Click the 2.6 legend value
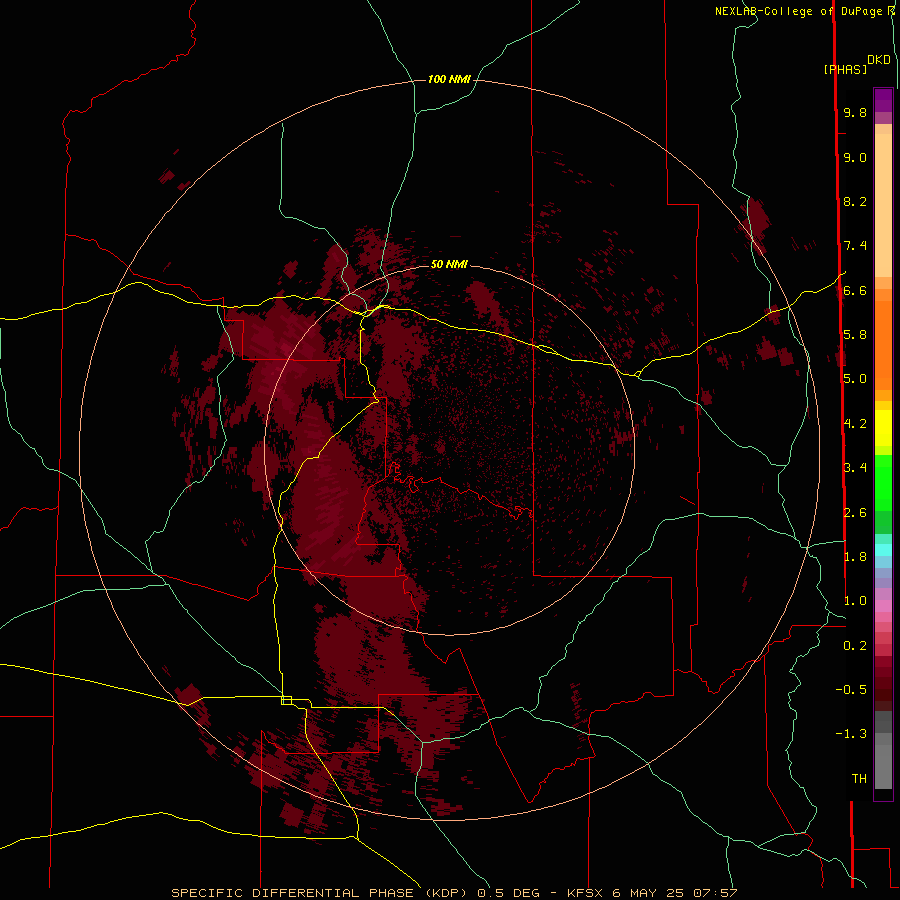The height and width of the screenshot is (900, 900). (855, 512)
